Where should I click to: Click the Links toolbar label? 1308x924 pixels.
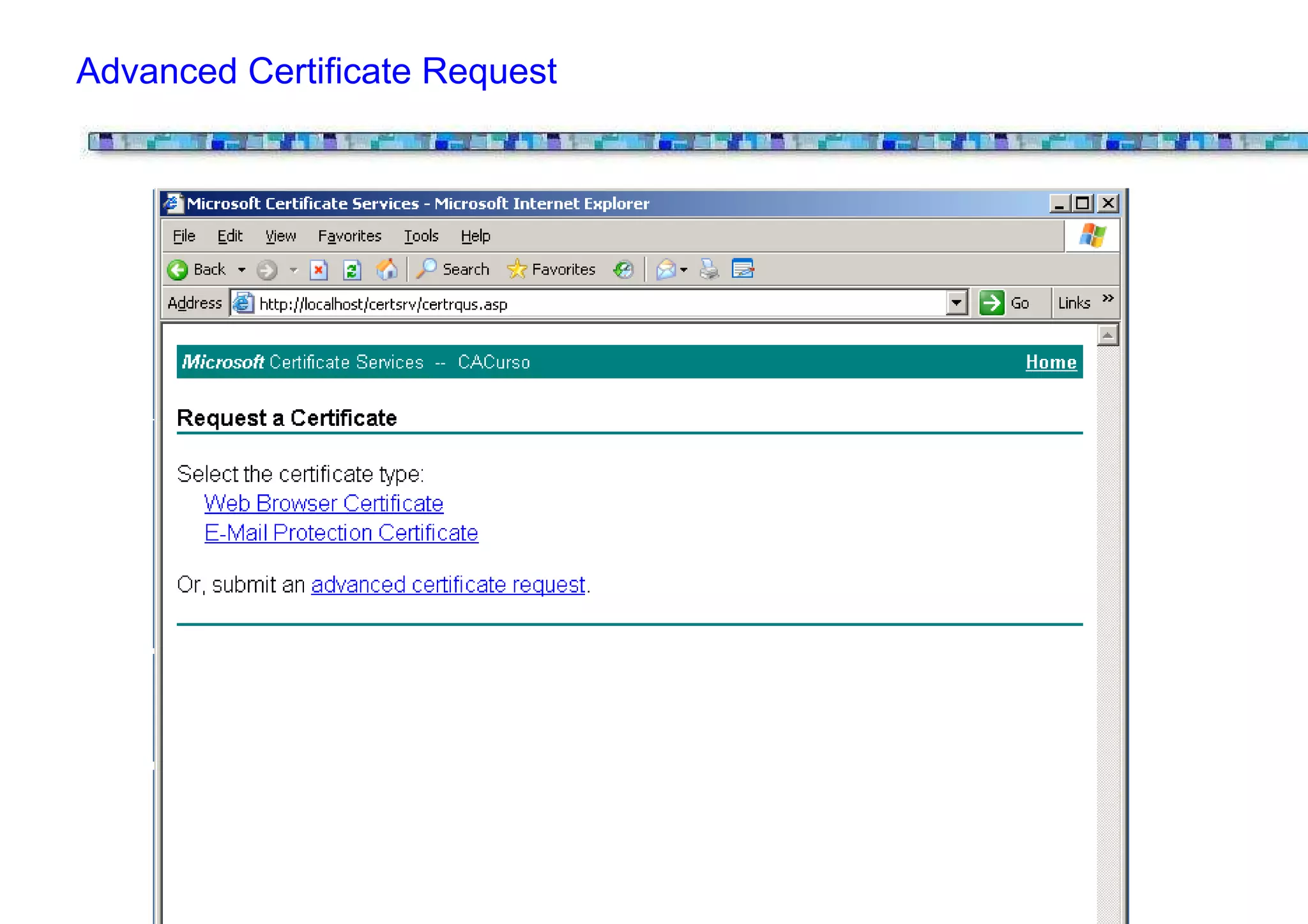tap(1074, 303)
